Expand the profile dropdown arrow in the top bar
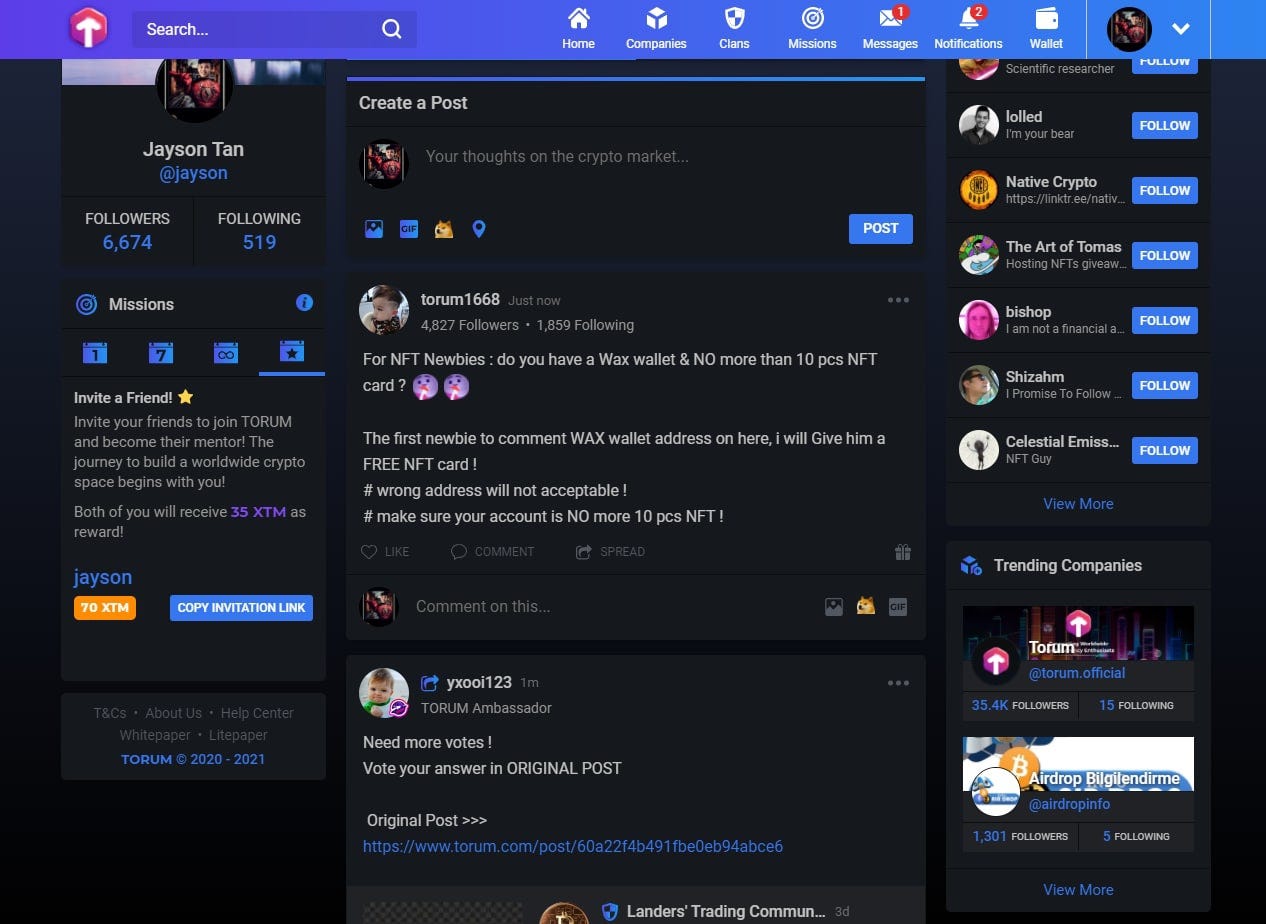The width and height of the screenshot is (1266, 924). [1181, 29]
